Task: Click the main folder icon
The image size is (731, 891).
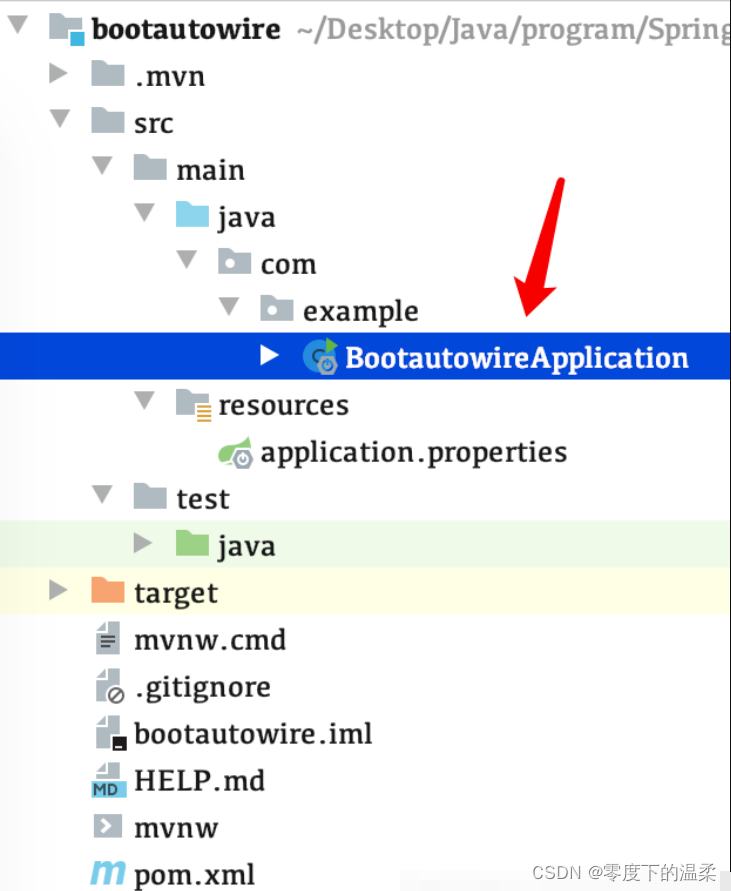Action: (x=150, y=168)
